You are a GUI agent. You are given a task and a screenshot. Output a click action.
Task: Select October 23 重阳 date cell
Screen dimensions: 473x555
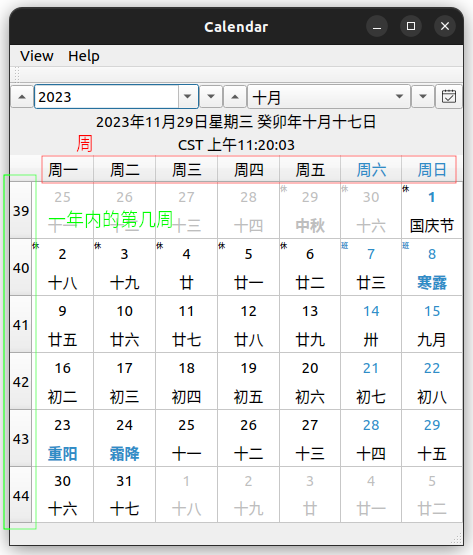tap(63, 439)
